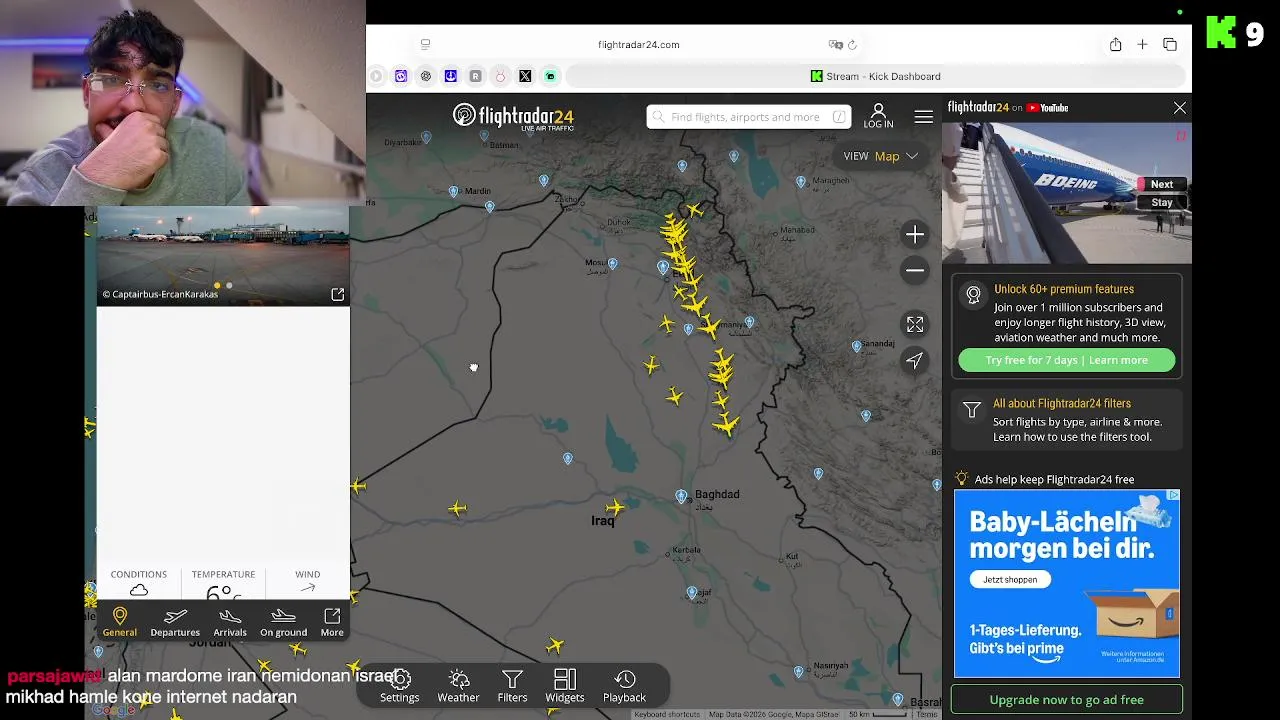
Task: Click the CONDITIONS label in airport panel
Action: click(138, 574)
